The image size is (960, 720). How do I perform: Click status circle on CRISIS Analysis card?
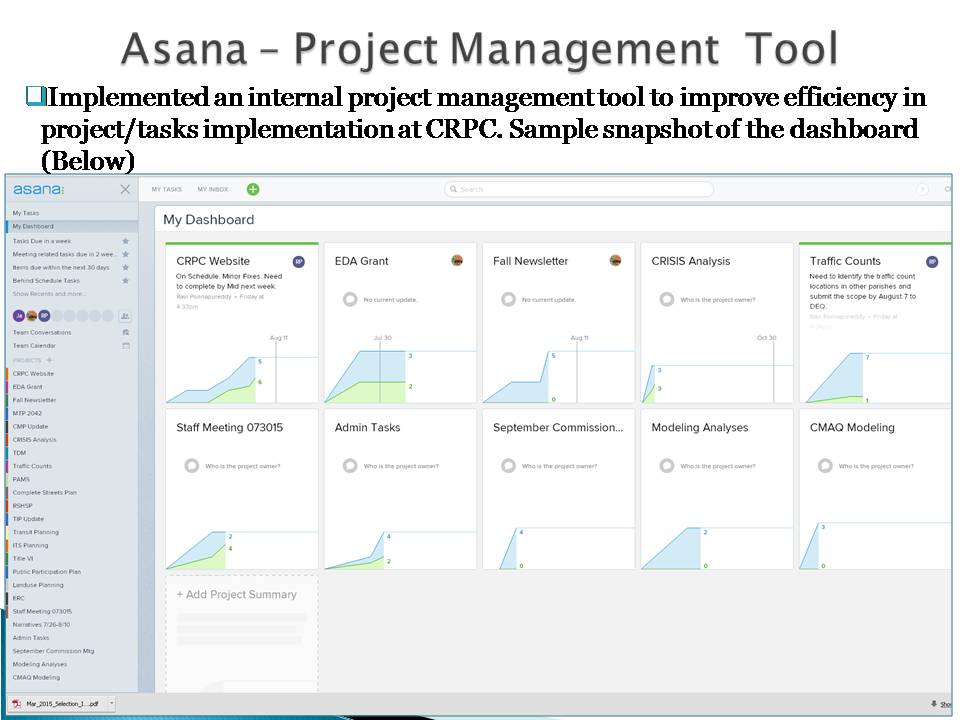pos(667,299)
